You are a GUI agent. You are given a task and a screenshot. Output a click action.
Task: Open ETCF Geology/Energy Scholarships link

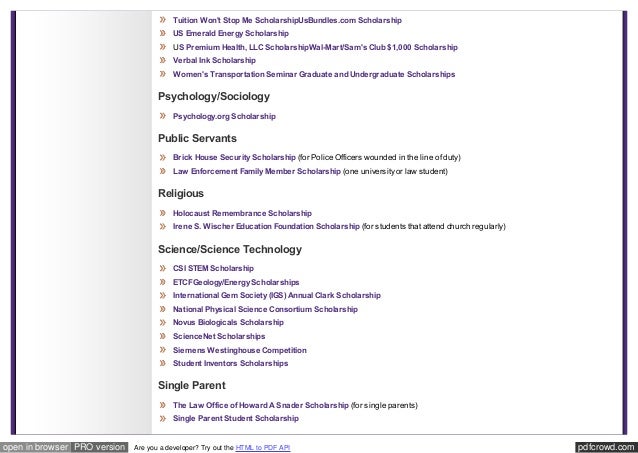tap(236, 282)
